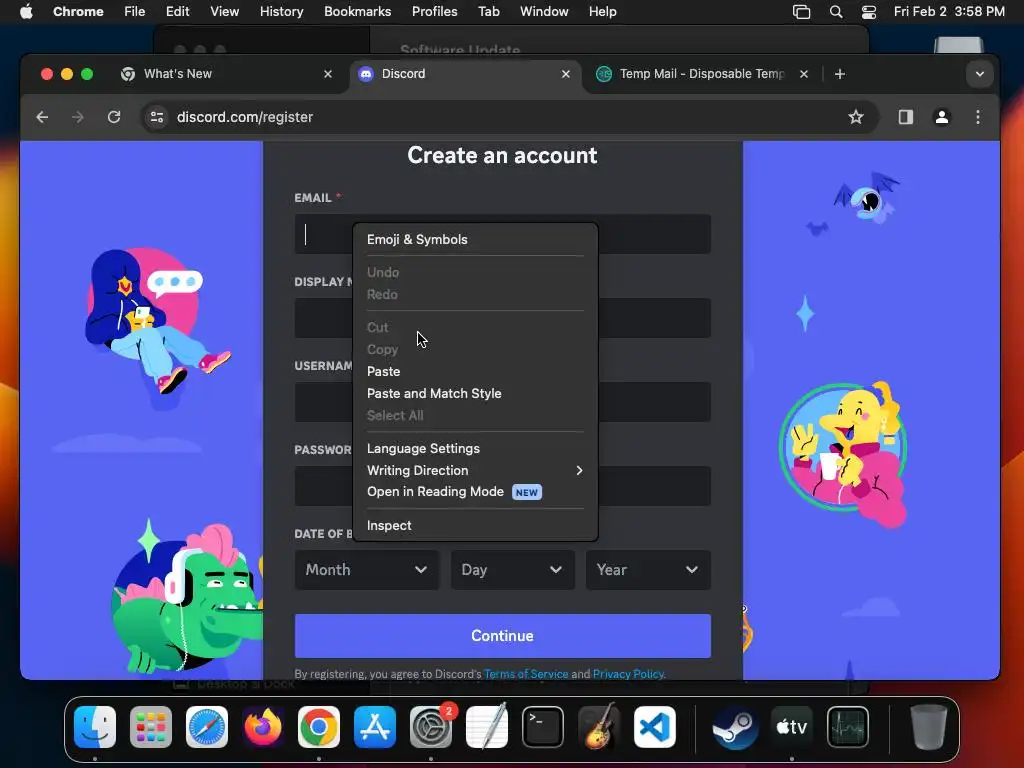This screenshot has width=1024, height=768.
Task: Open the Trash in the dock
Action: click(x=928, y=727)
